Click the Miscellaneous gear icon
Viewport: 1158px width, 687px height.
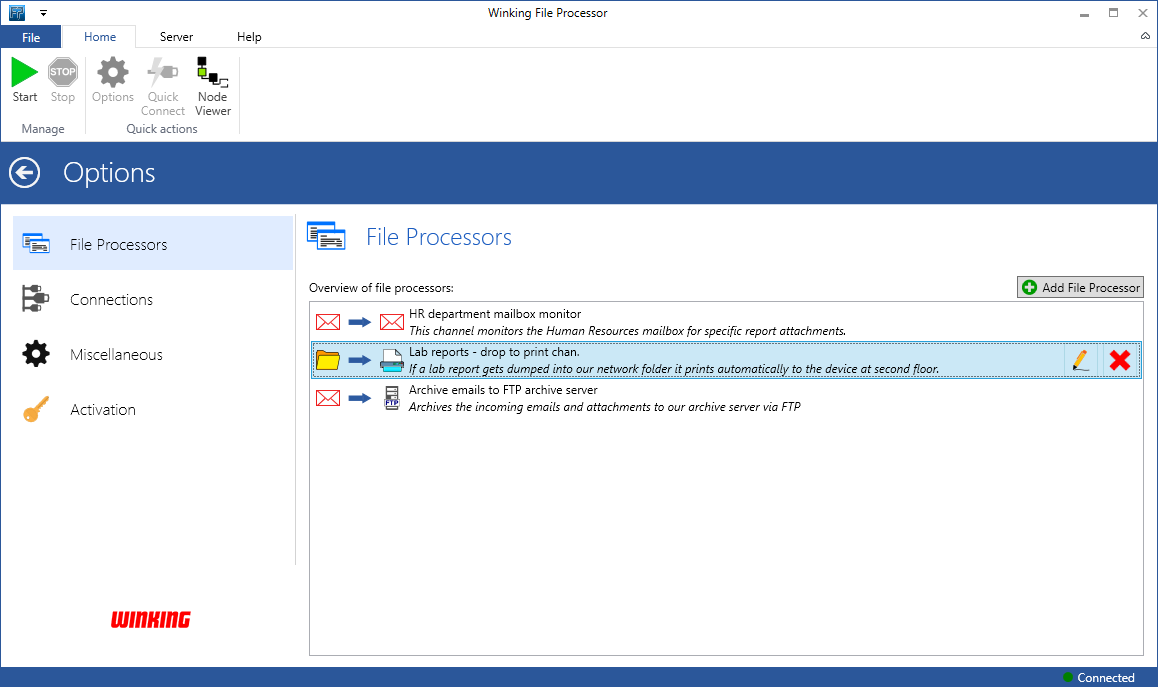coord(35,354)
